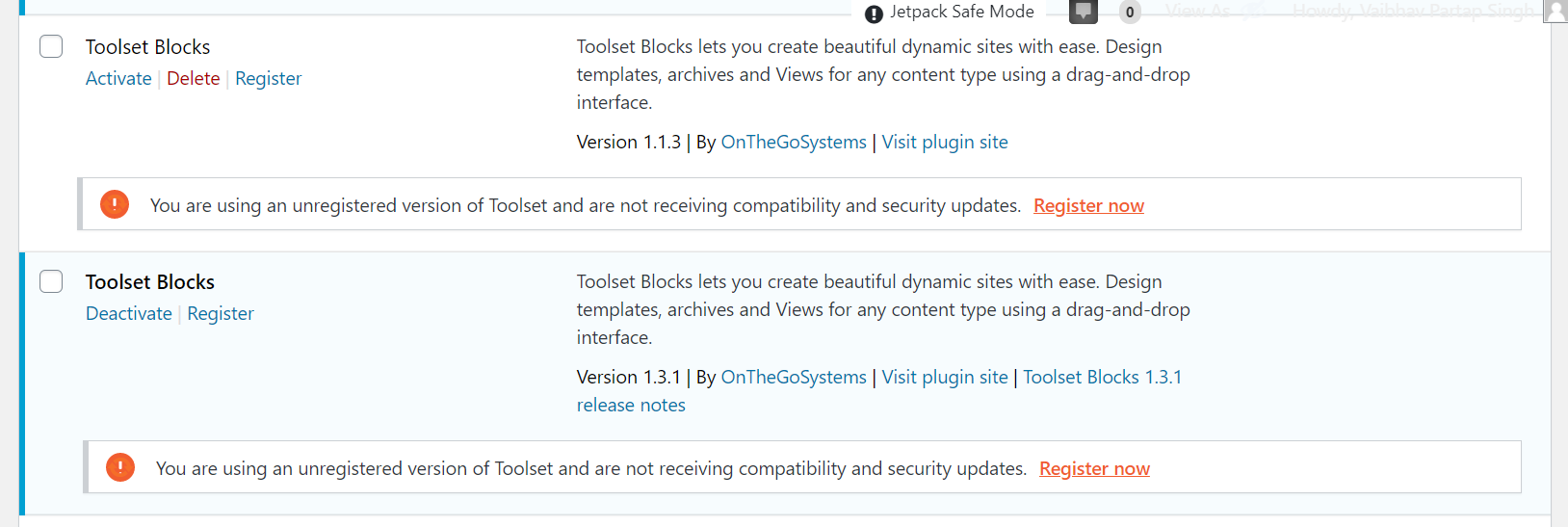1568x527 pixels.
Task: Open the user avatar in admin bar
Action: (1555, 12)
